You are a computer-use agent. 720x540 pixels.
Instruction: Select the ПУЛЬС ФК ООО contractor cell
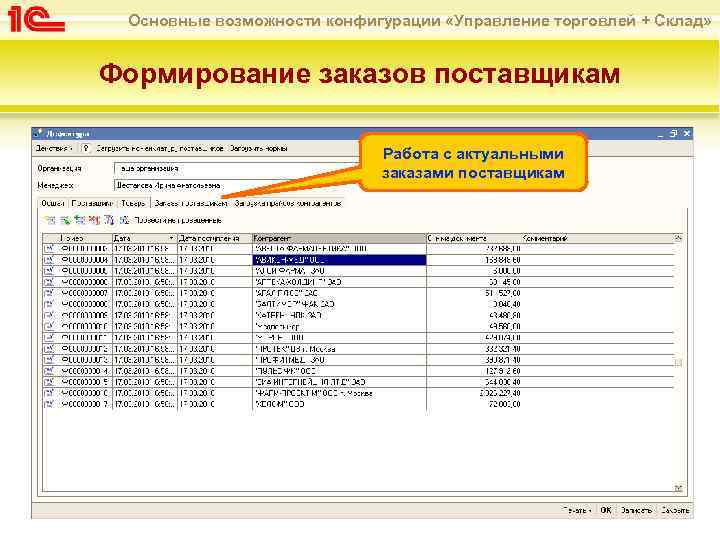[x=339, y=371]
